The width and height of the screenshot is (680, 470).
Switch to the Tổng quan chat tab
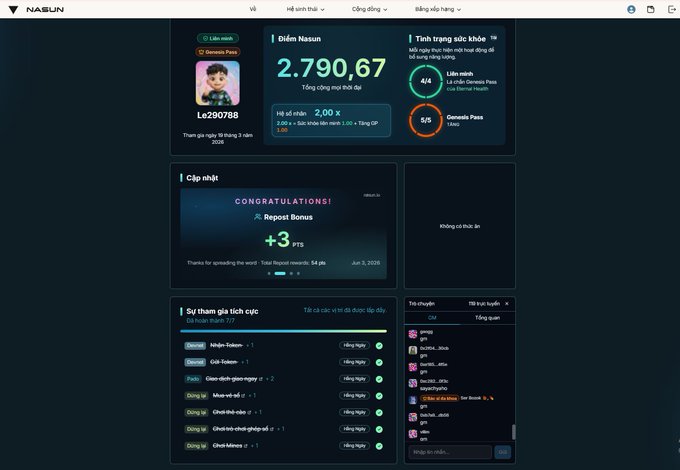point(487,318)
